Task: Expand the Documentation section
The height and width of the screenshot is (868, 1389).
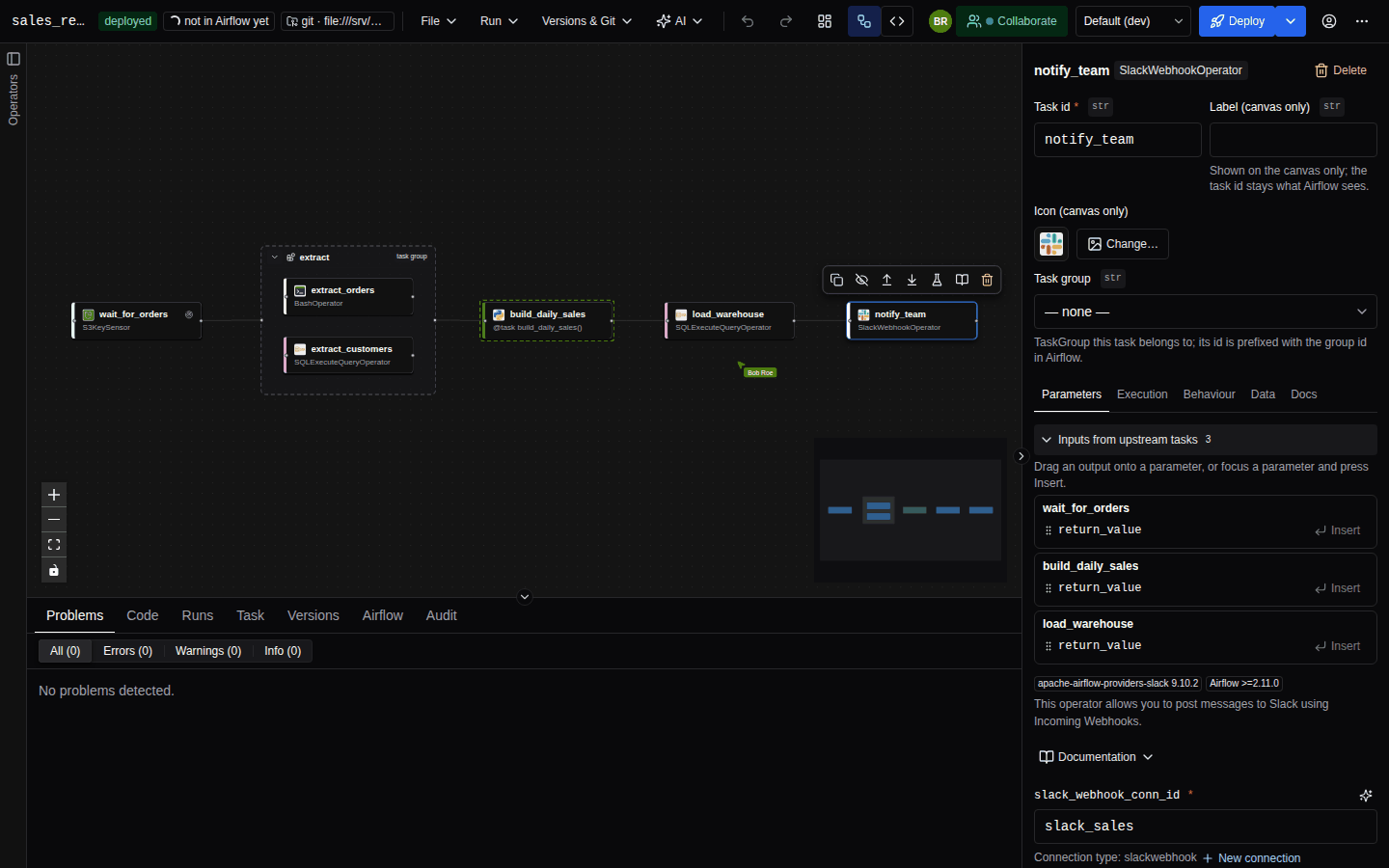Action: click(1096, 757)
